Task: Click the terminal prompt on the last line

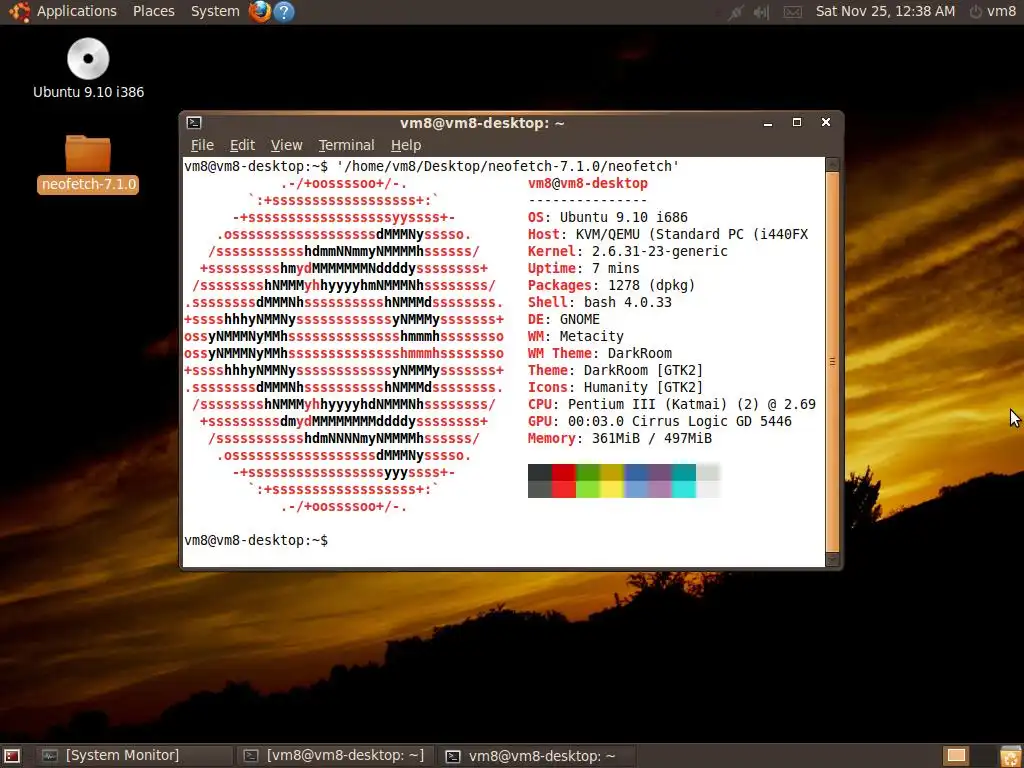Action: [256, 541]
